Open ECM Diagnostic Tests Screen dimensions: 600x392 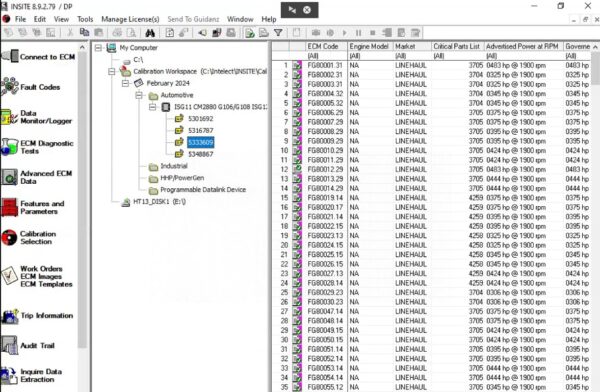pos(37,147)
